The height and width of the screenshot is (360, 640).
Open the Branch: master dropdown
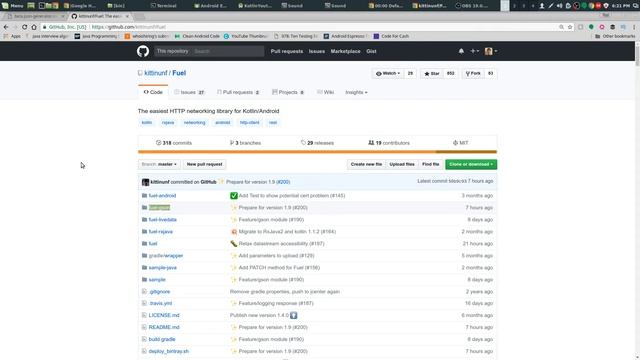[x=159, y=164]
